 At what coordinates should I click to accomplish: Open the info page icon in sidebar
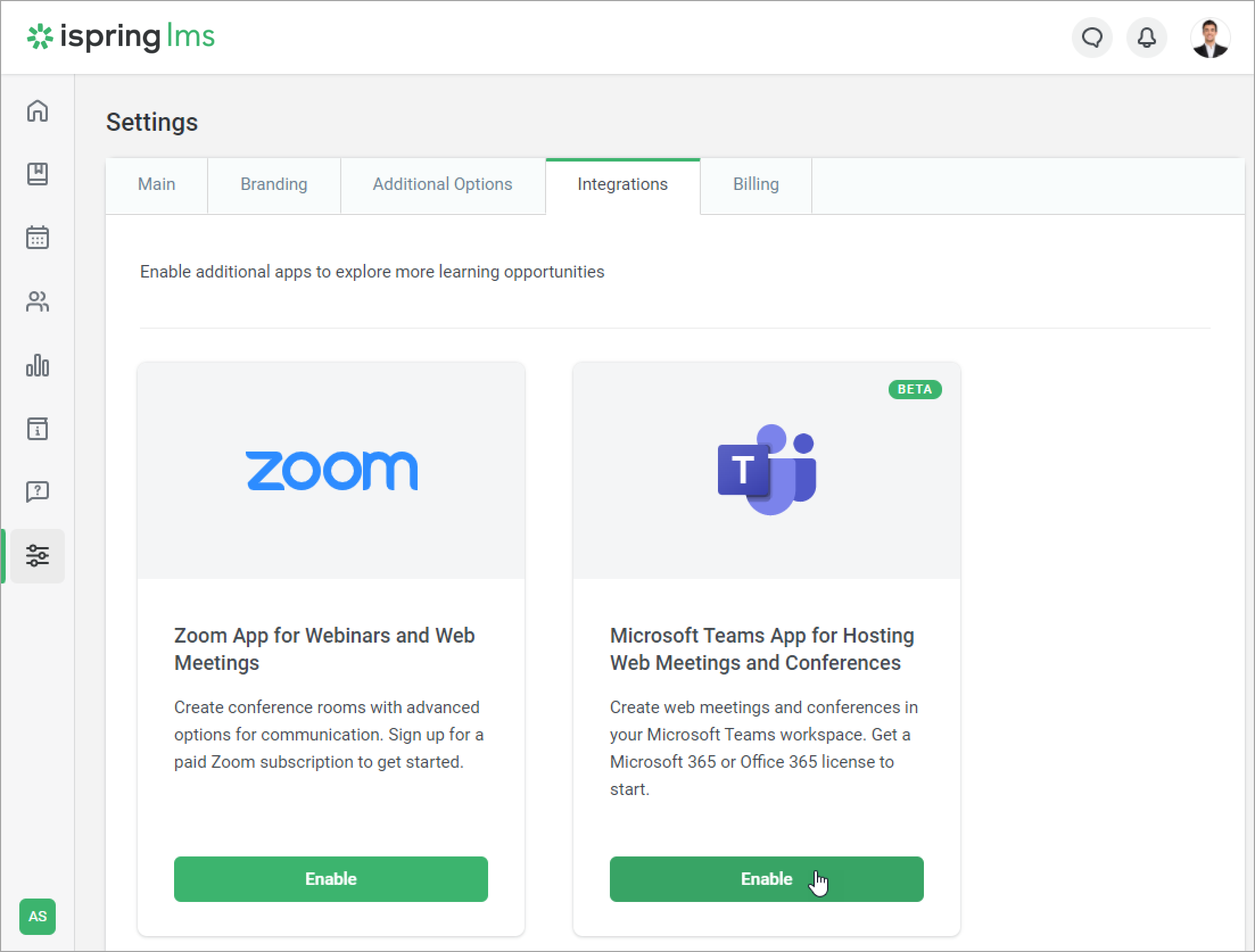click(38, 429)
